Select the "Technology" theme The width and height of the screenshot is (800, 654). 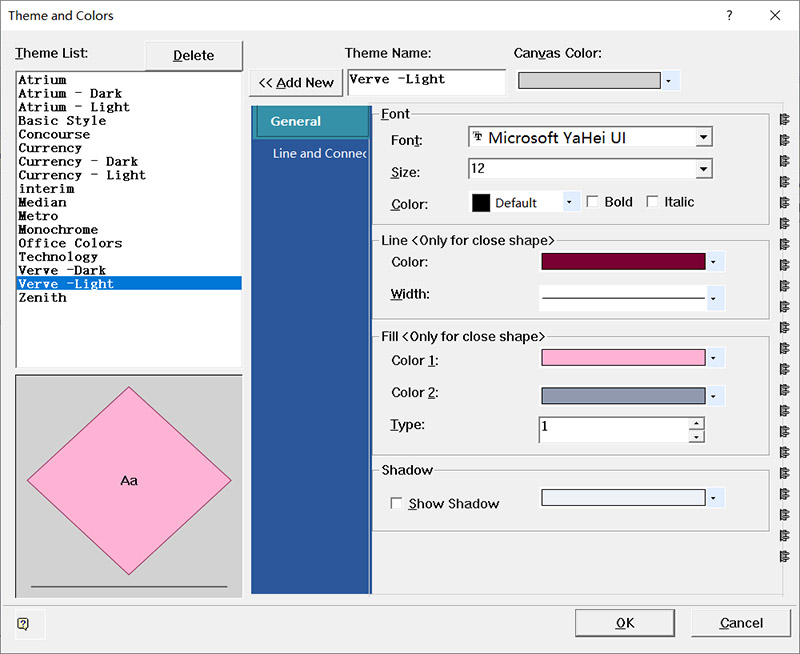129,257
